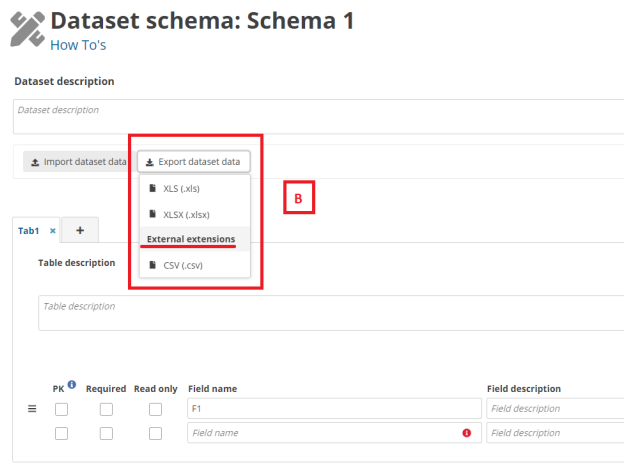The image size is (642, 472).
Task: Choose XLSX (.xlsx) export option
Action: (187, 214)
